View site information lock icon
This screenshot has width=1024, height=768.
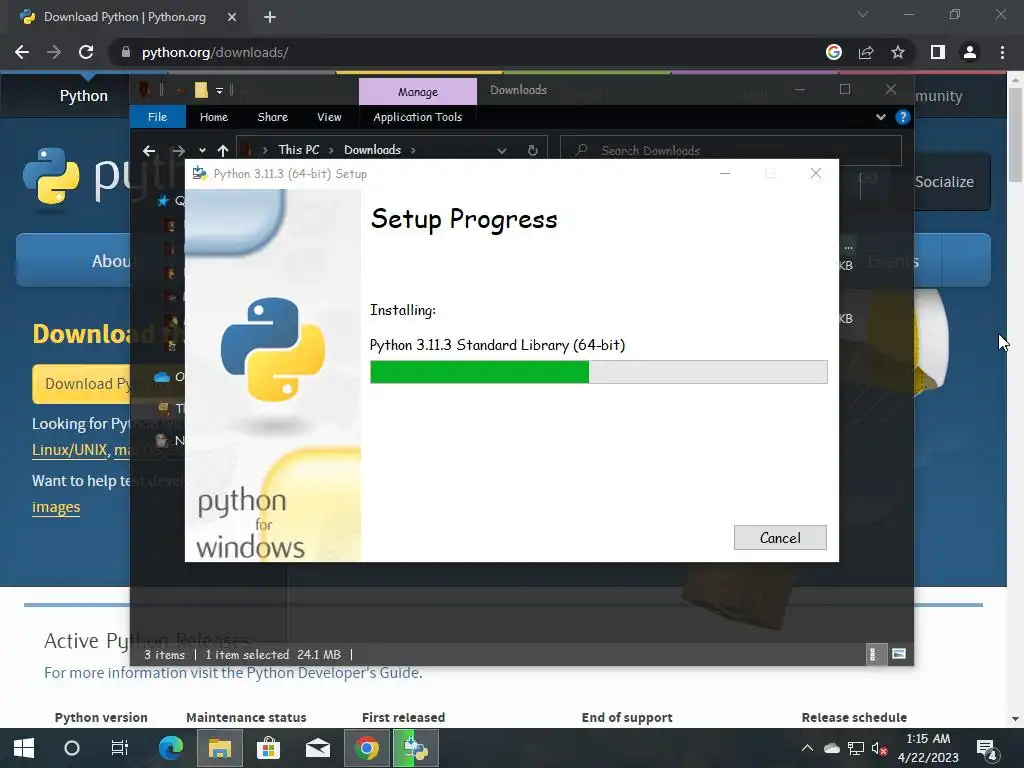pyautogui.click(x=126, y=52)
